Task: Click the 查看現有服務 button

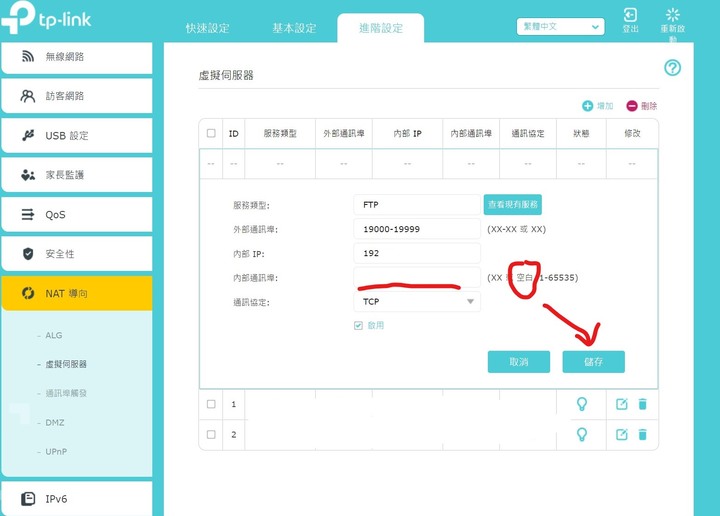Action: pyautogui.click(x=512, y=204)
